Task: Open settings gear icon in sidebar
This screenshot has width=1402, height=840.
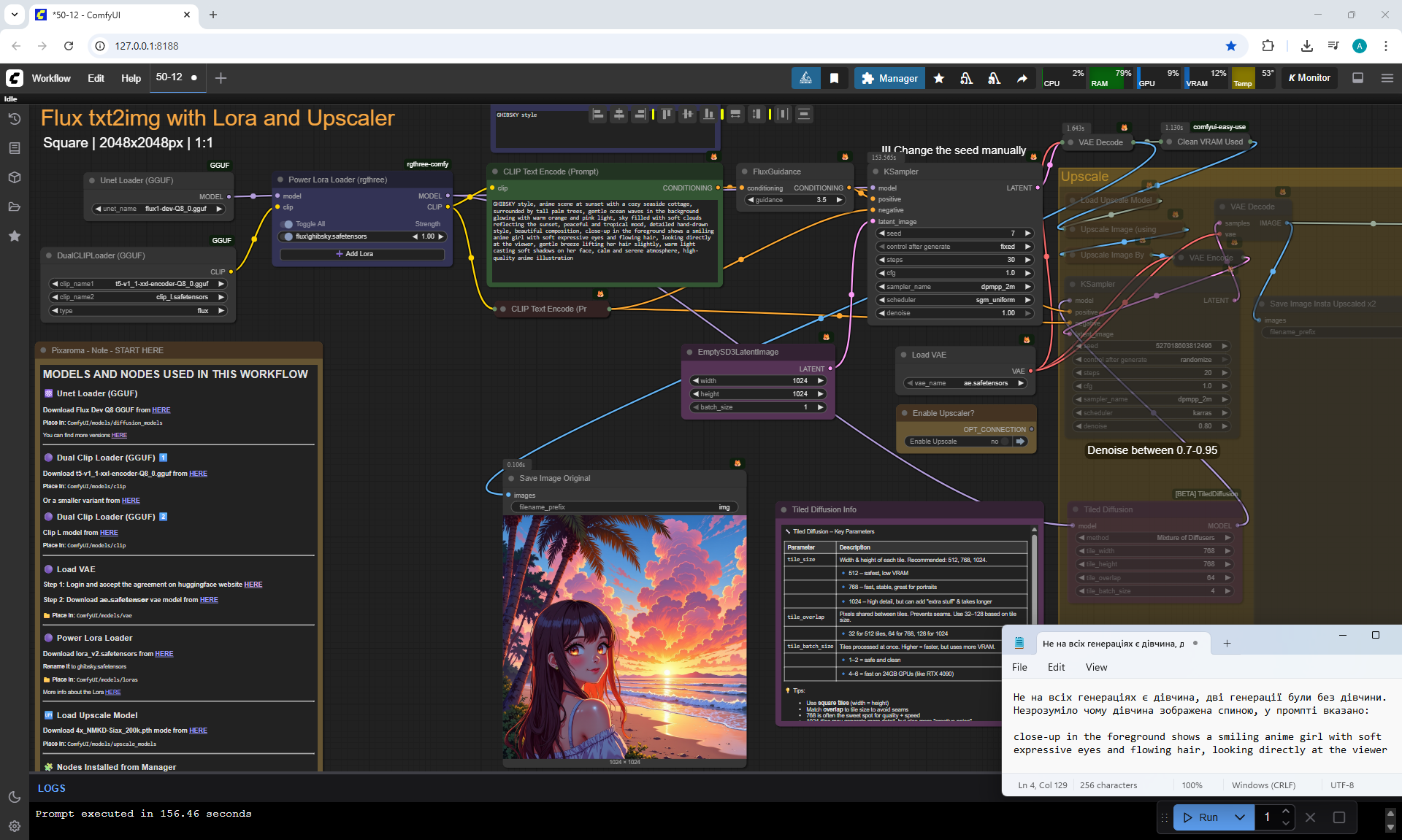Action: click(x=14, y=826)
